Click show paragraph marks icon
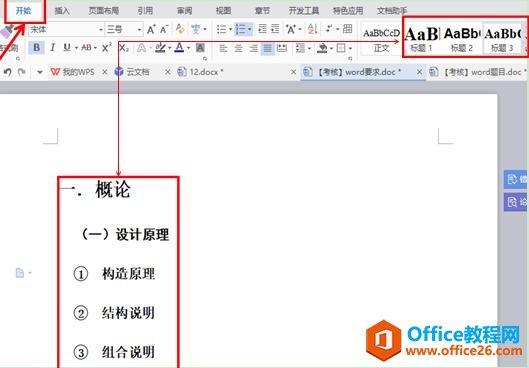Image resolution: width=529 pixels, height=368 pixels. point(329,29)
